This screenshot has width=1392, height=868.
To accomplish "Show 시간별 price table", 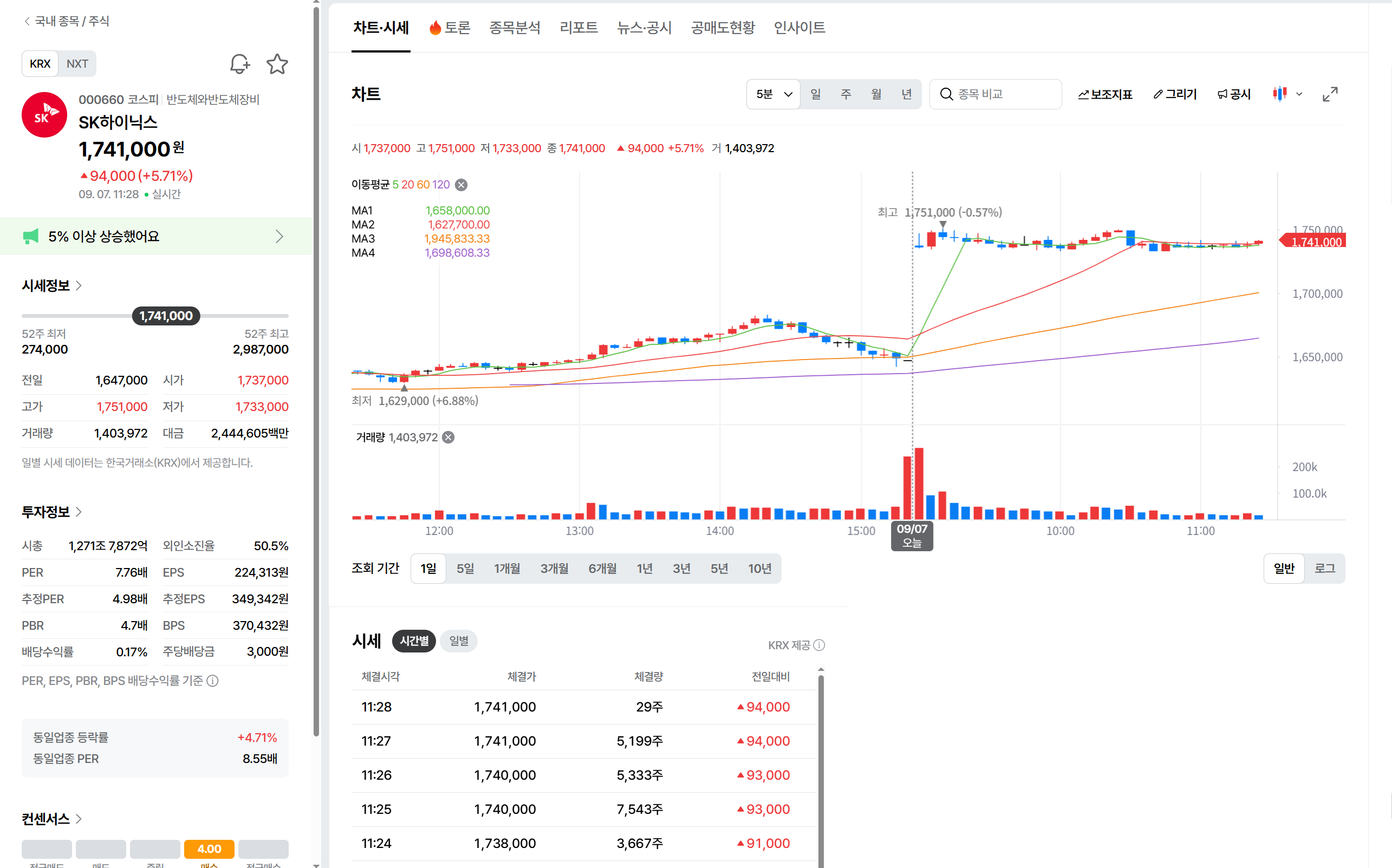I will pyautogui.click(x=414, y=641).
